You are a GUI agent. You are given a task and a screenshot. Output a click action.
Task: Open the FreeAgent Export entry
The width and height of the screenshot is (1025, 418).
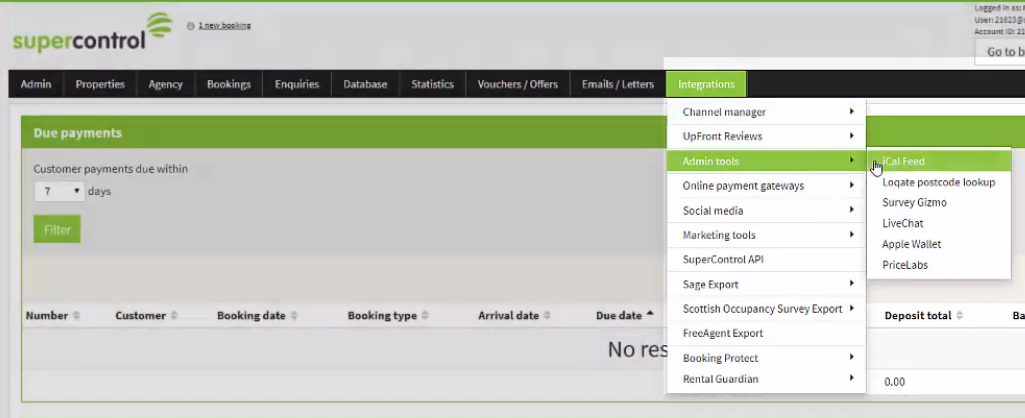coord(766,334)
